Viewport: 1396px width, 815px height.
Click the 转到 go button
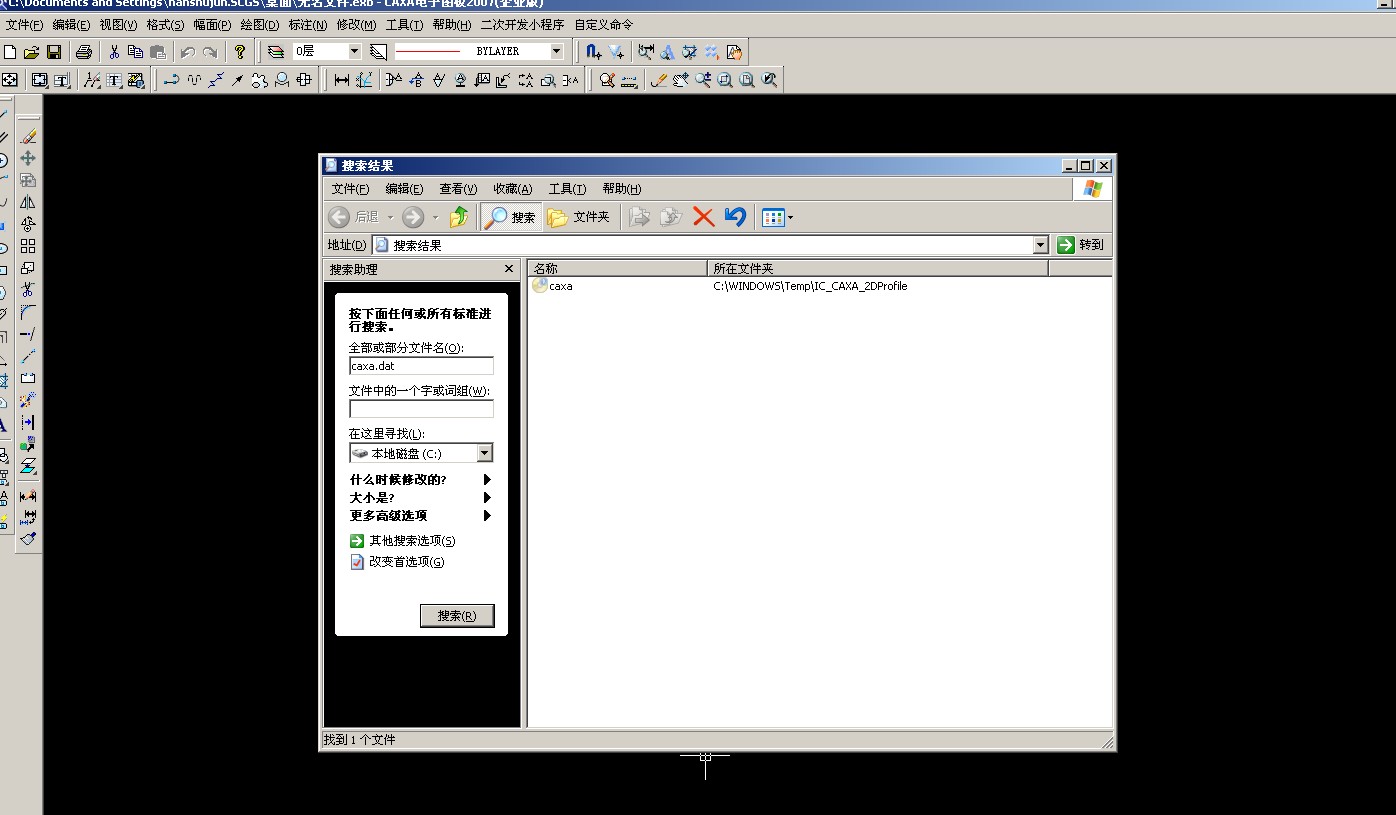(x=1081, y=245)
